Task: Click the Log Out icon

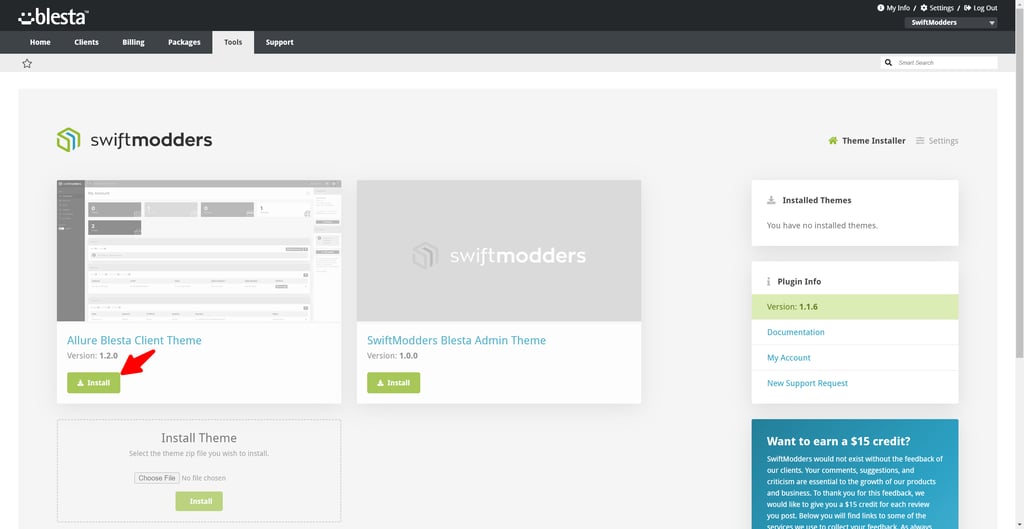Action: (x=968, y=8)
